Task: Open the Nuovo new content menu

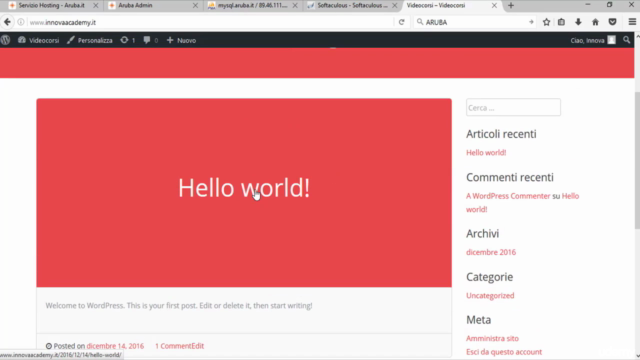Action: point(181,40)
